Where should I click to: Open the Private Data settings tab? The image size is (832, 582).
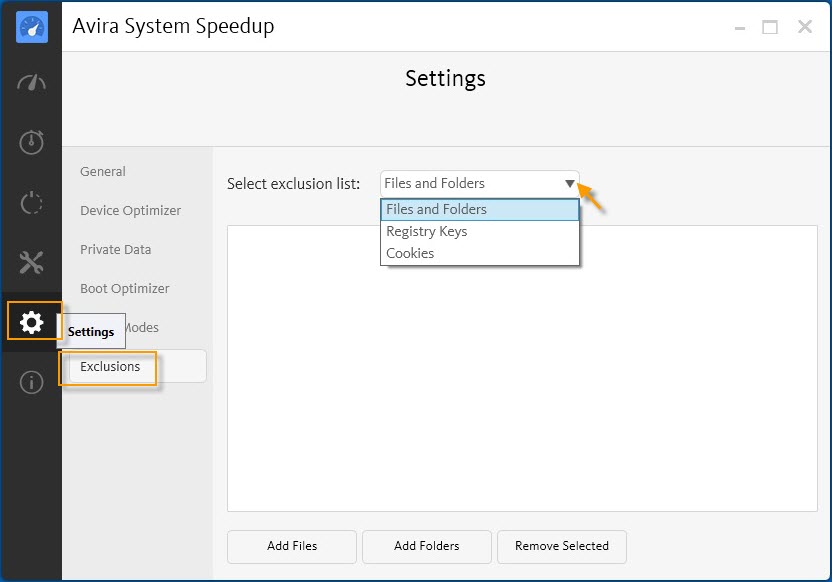click(116, 249)
